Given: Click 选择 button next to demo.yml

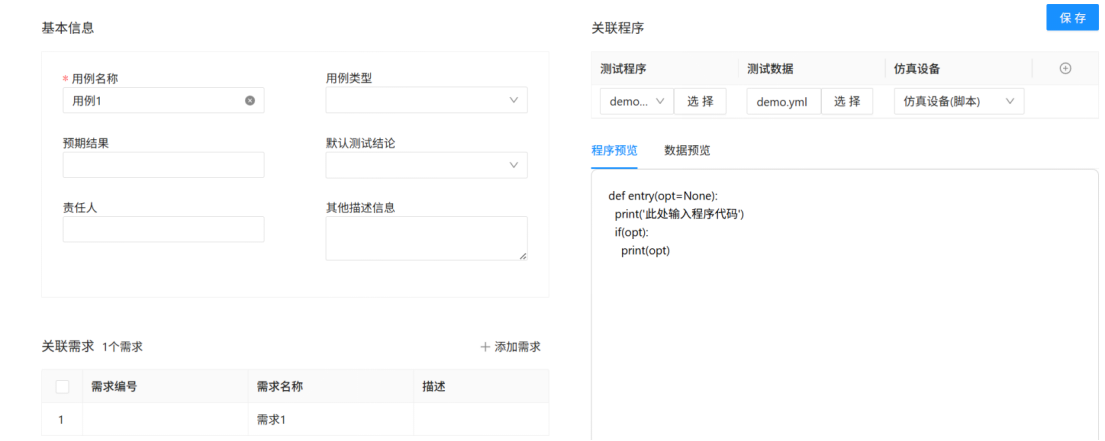Looking at the screenshot, I should (x=847, y=101).
